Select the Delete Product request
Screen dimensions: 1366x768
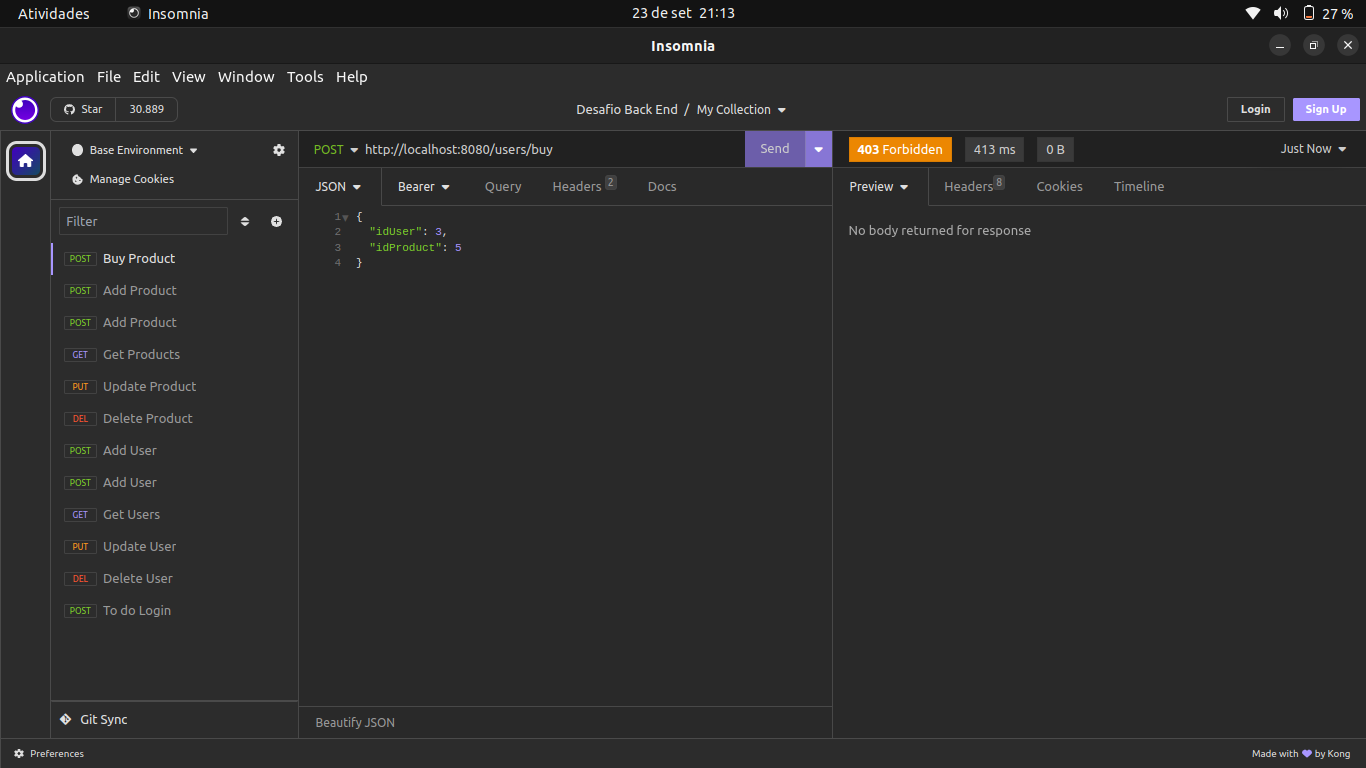point(175,419)
